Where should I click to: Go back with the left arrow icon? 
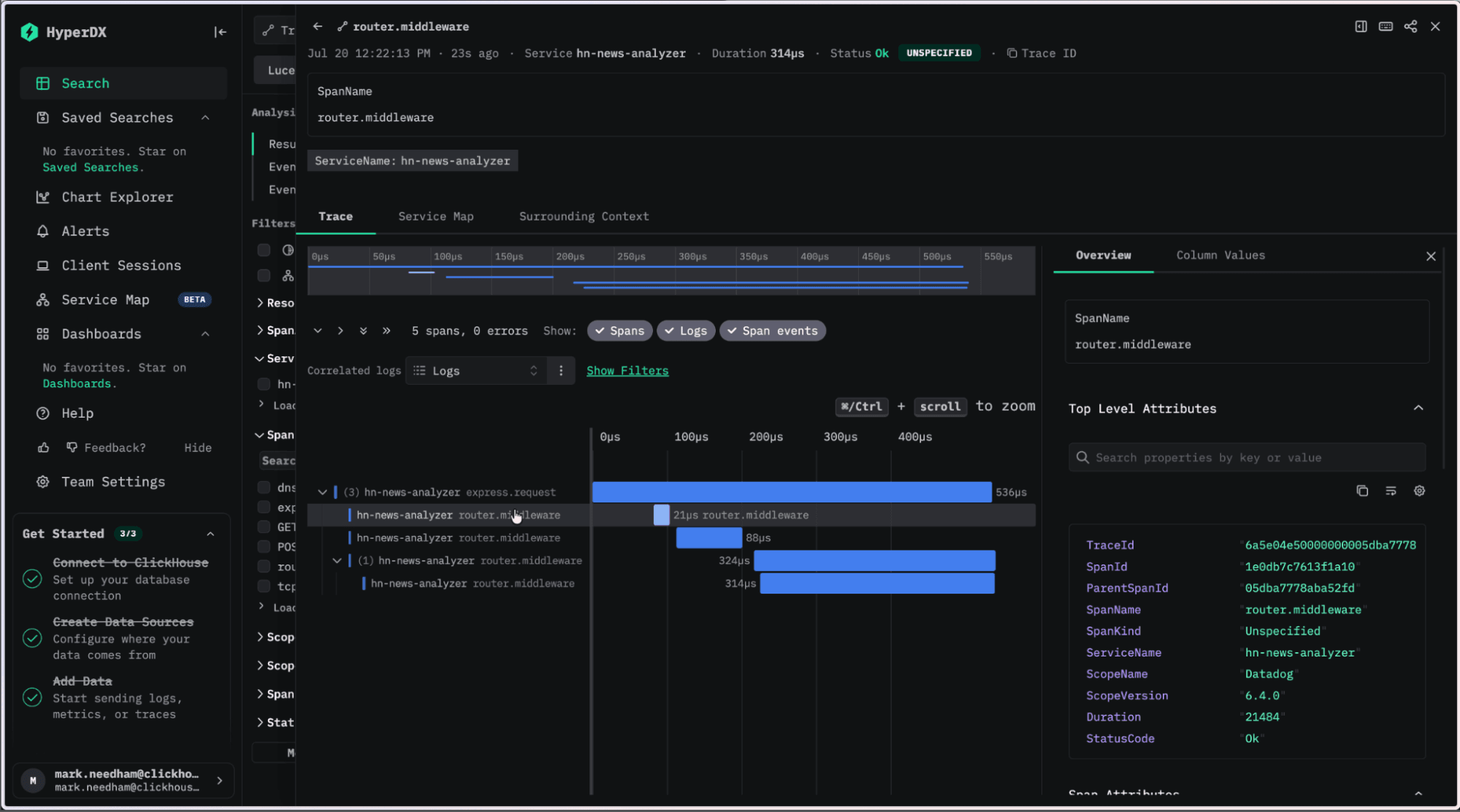[x=318, y=26]
